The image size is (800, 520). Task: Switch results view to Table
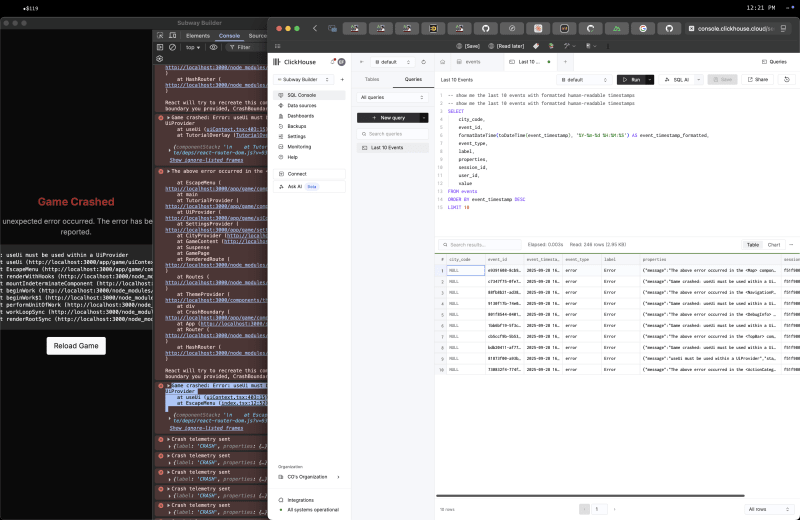tap(752, 244)
